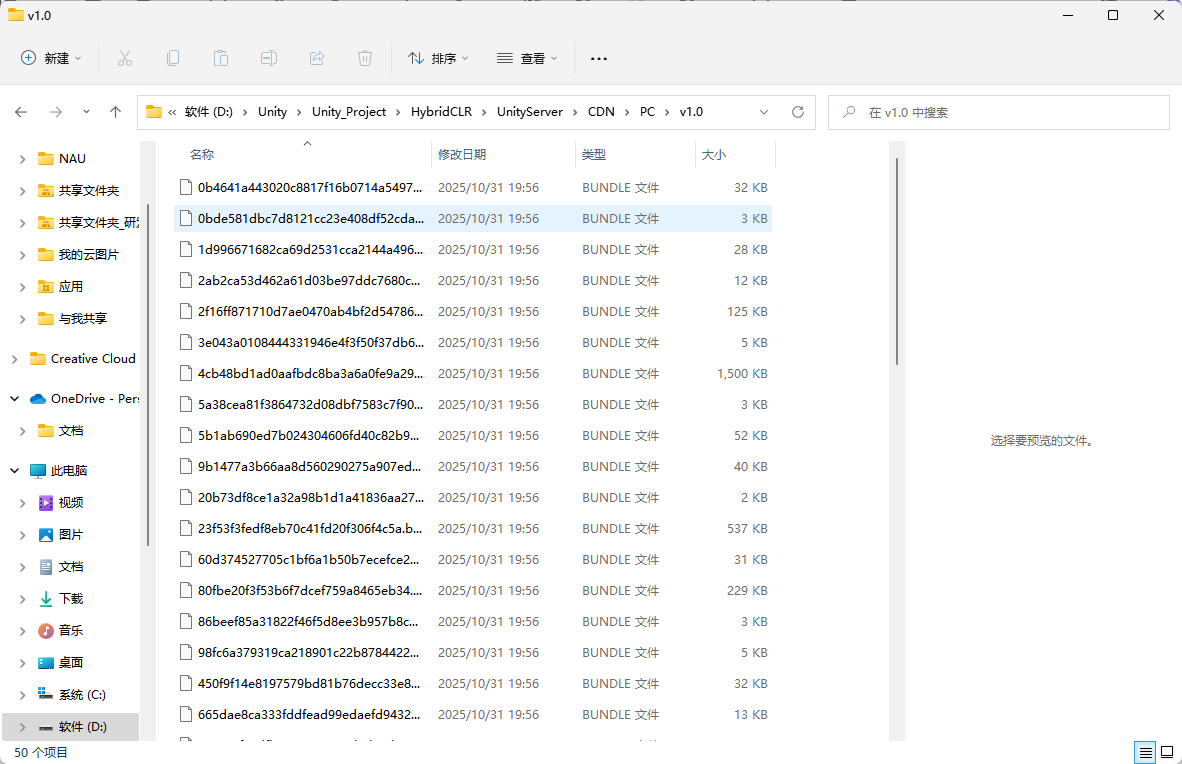Select 应用 folder in sidebar
Image resolution: width=1182 pixels, height=764 pixels.
click(60, 287)
